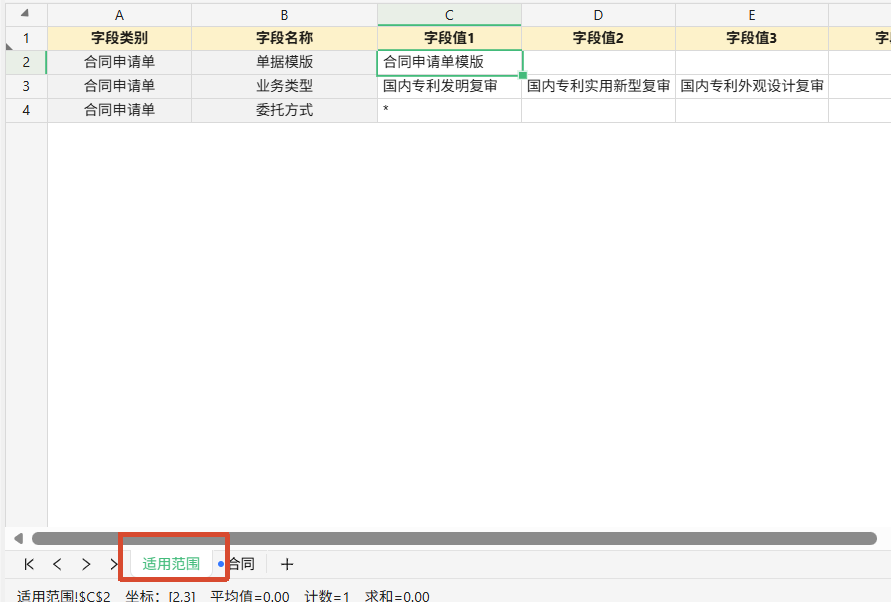Click the 计数=1 status bar entry
Screen dimensions: 891x602
click(x=327, y=596)
